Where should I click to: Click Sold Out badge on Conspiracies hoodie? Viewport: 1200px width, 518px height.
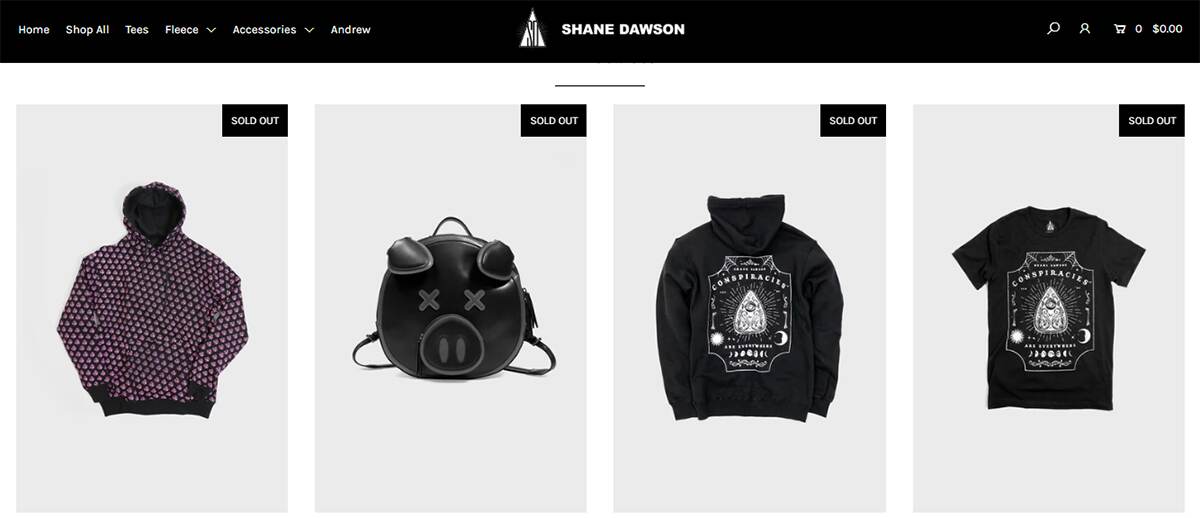[853, 121]
